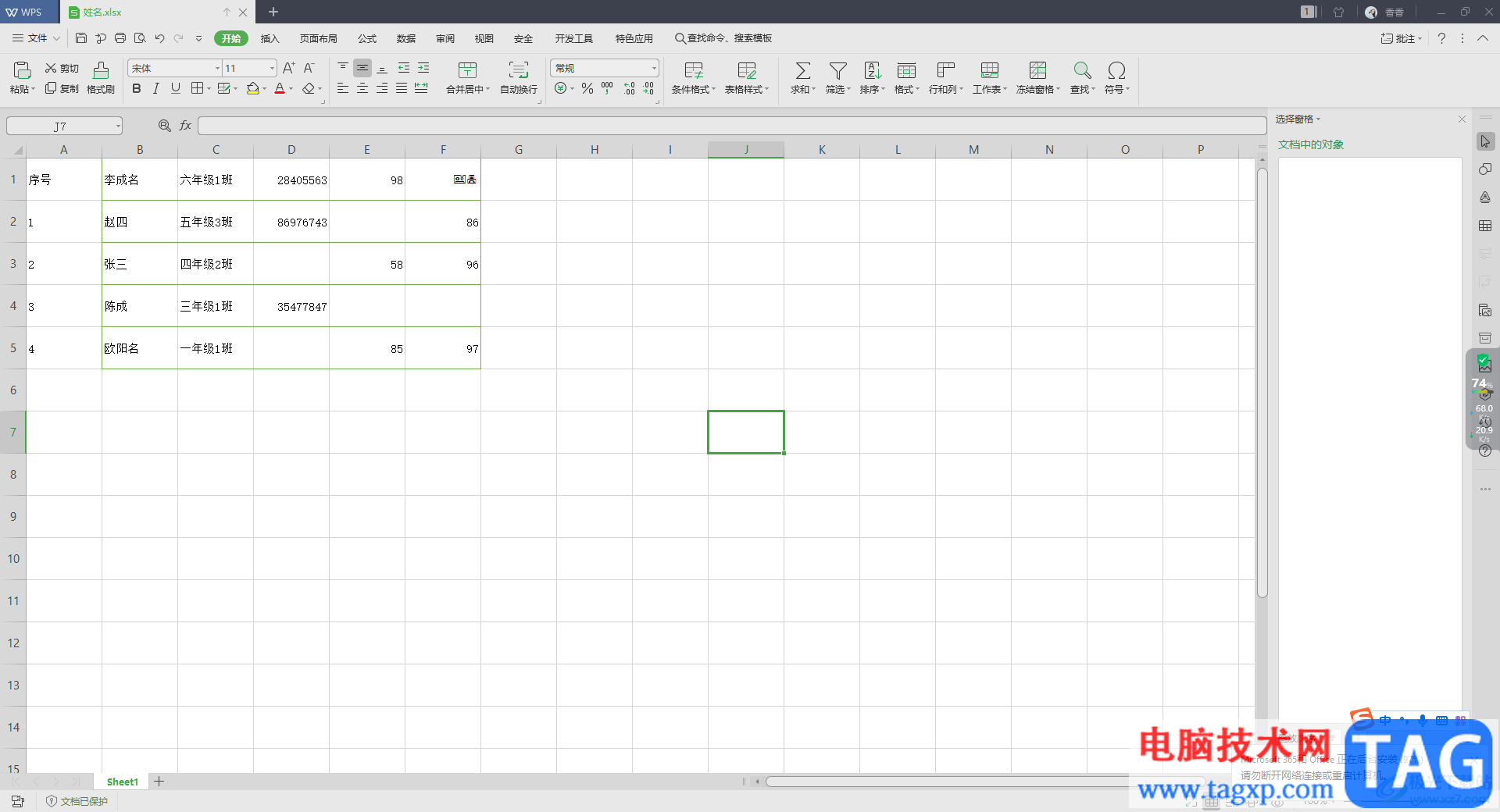Add a new sheet with plus button
Screen dimensions: 1500x812
pos(159,782)
